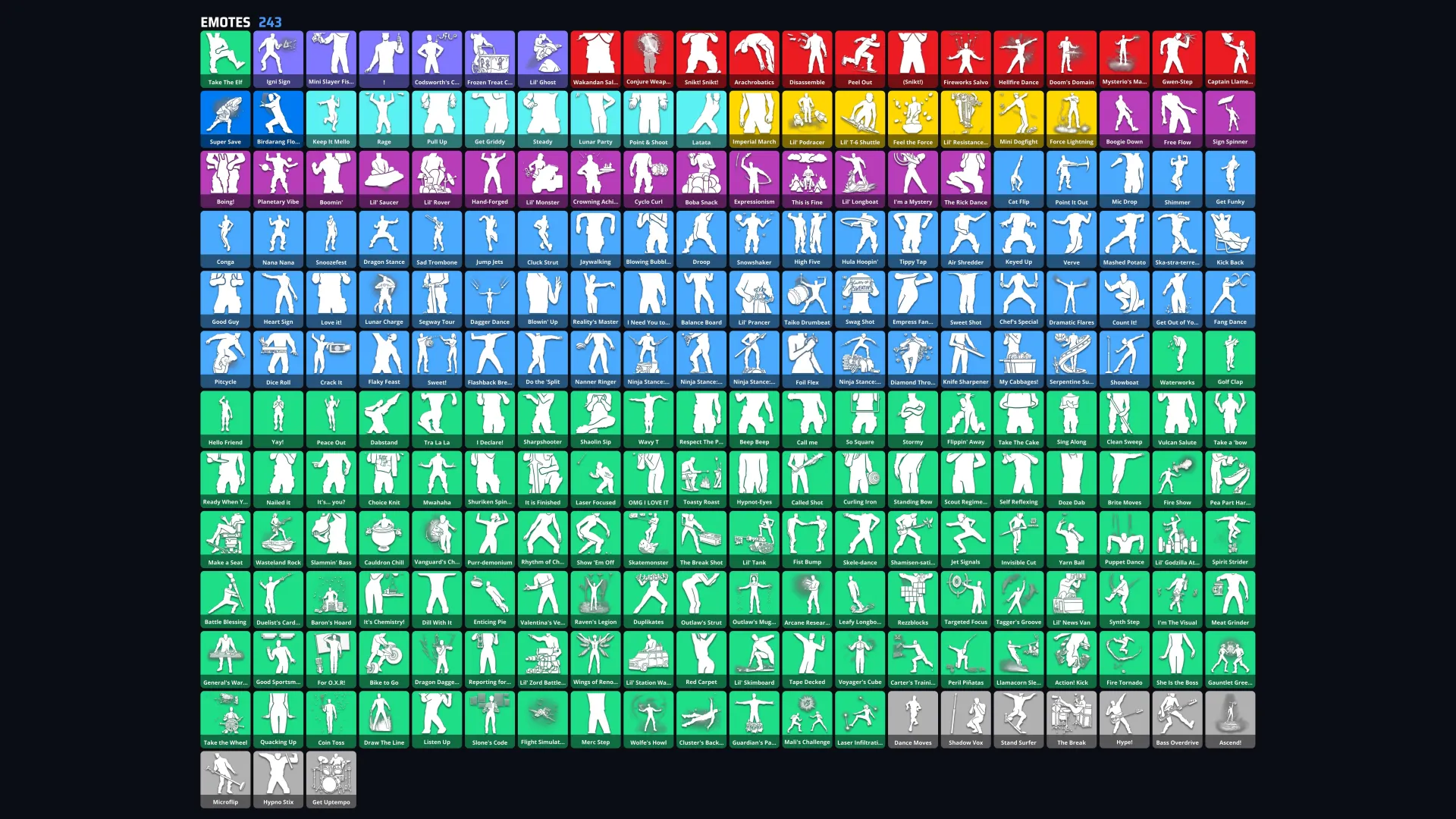Image resolution: width=1456 pixels, height=819 pixels.
Task: Select the Battle Blessing emote
Action: [x=225, y=600]
